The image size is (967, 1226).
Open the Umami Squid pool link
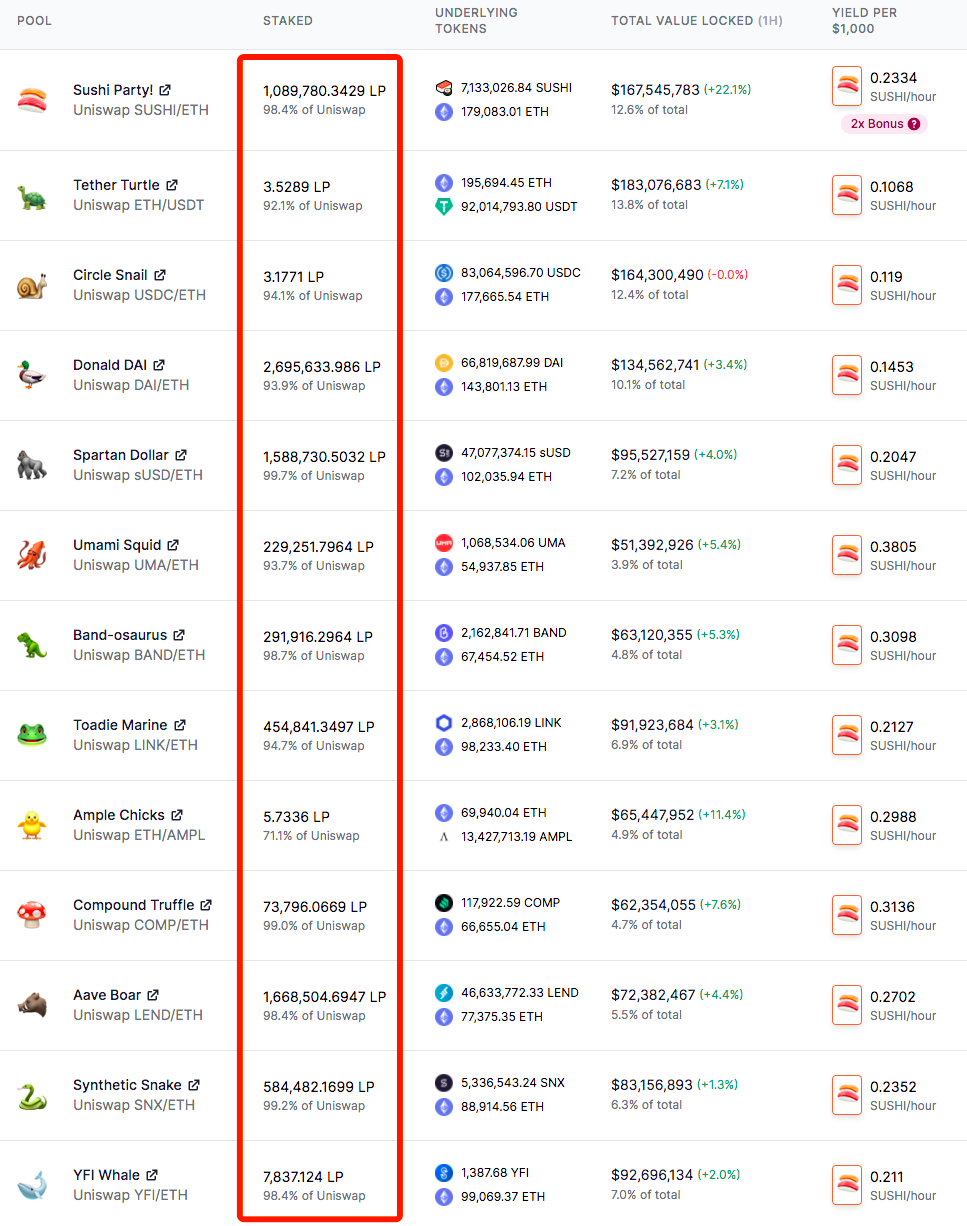coord(117,545)
